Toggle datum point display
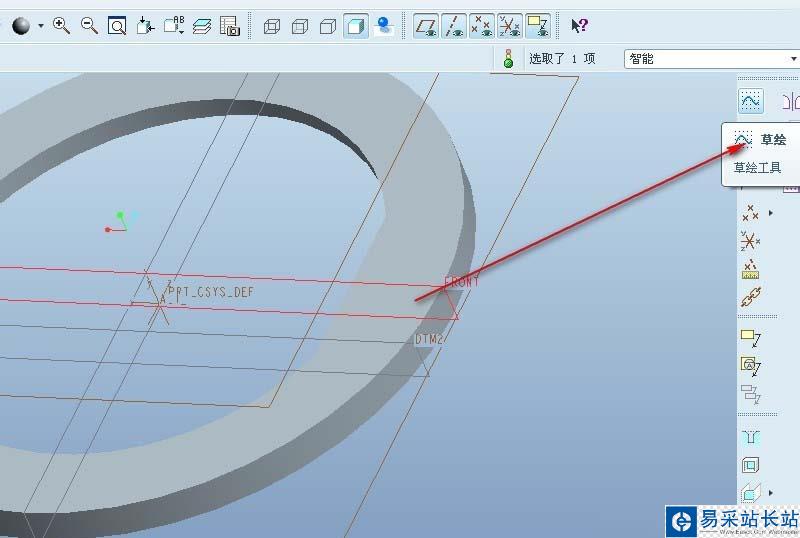Viewport: 800px width, 538px height. 482,26
